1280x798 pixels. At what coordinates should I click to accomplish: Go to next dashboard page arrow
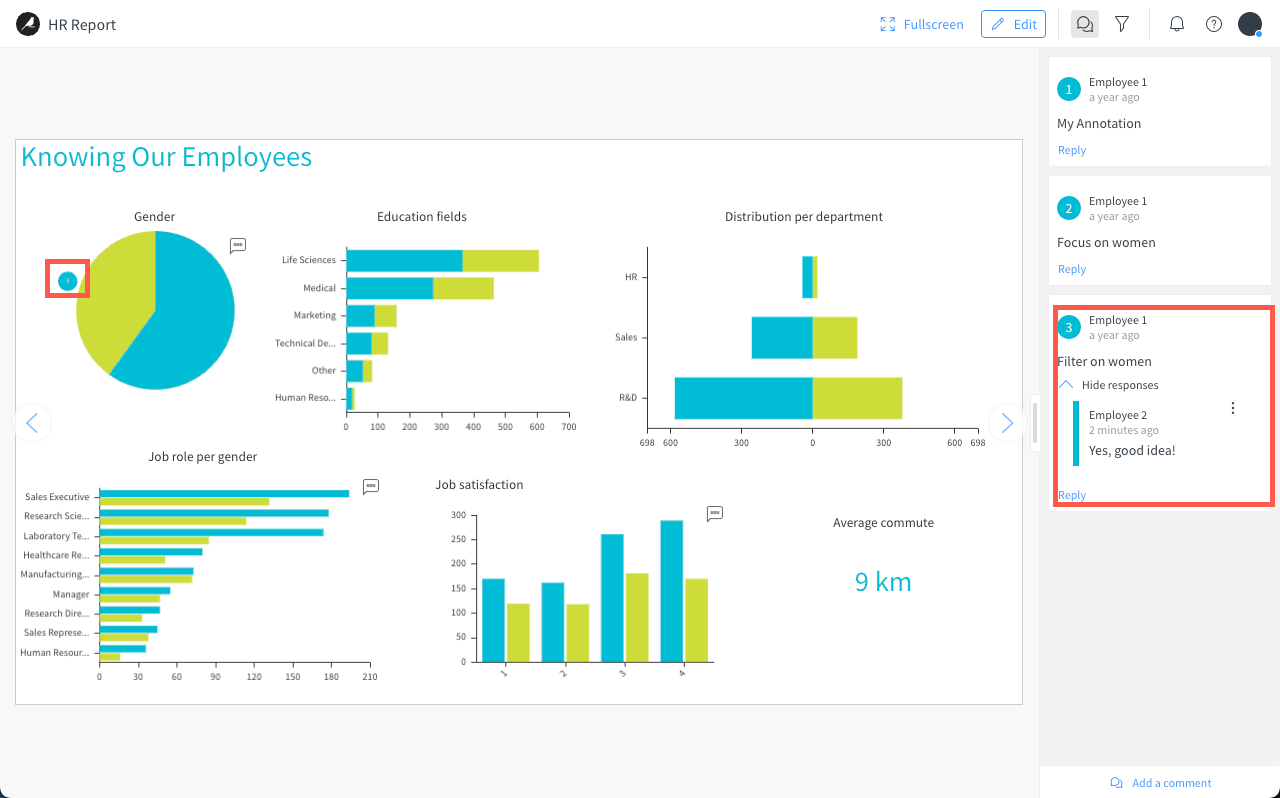pos(1007,423)
